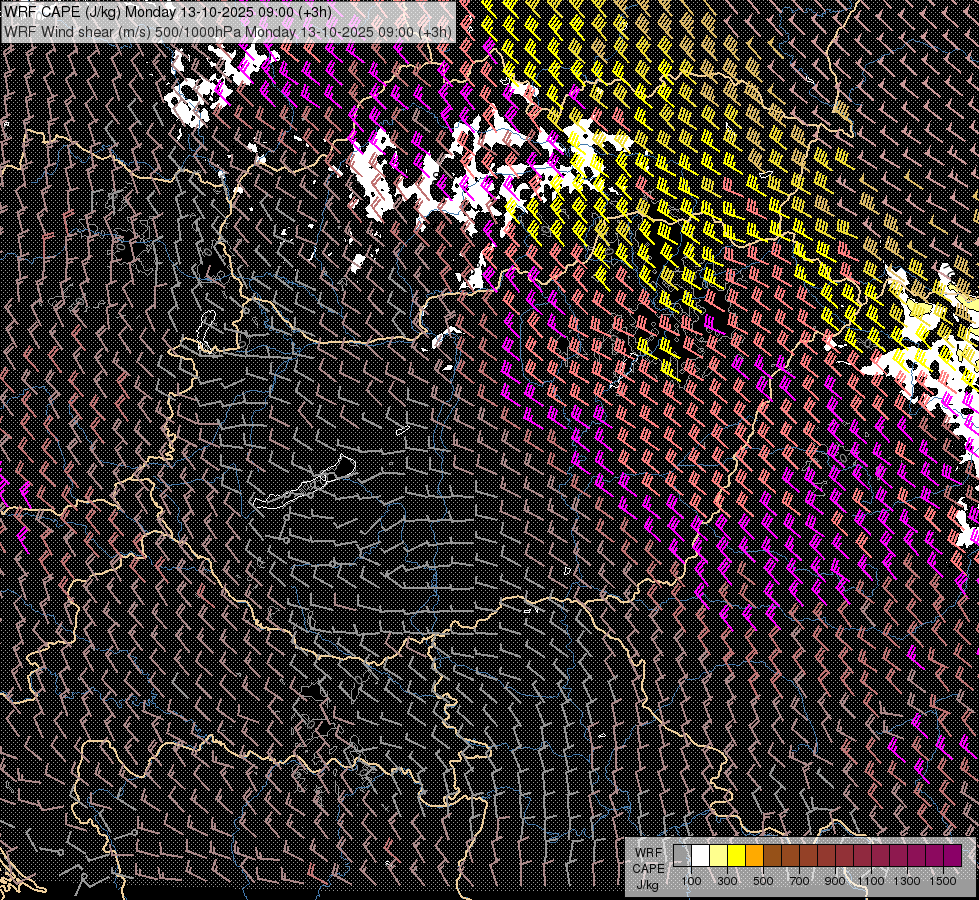979x900 pixels.
Task: Click the 500 value under the color bar
Action: pyautogui.click(x=763, y=881)
